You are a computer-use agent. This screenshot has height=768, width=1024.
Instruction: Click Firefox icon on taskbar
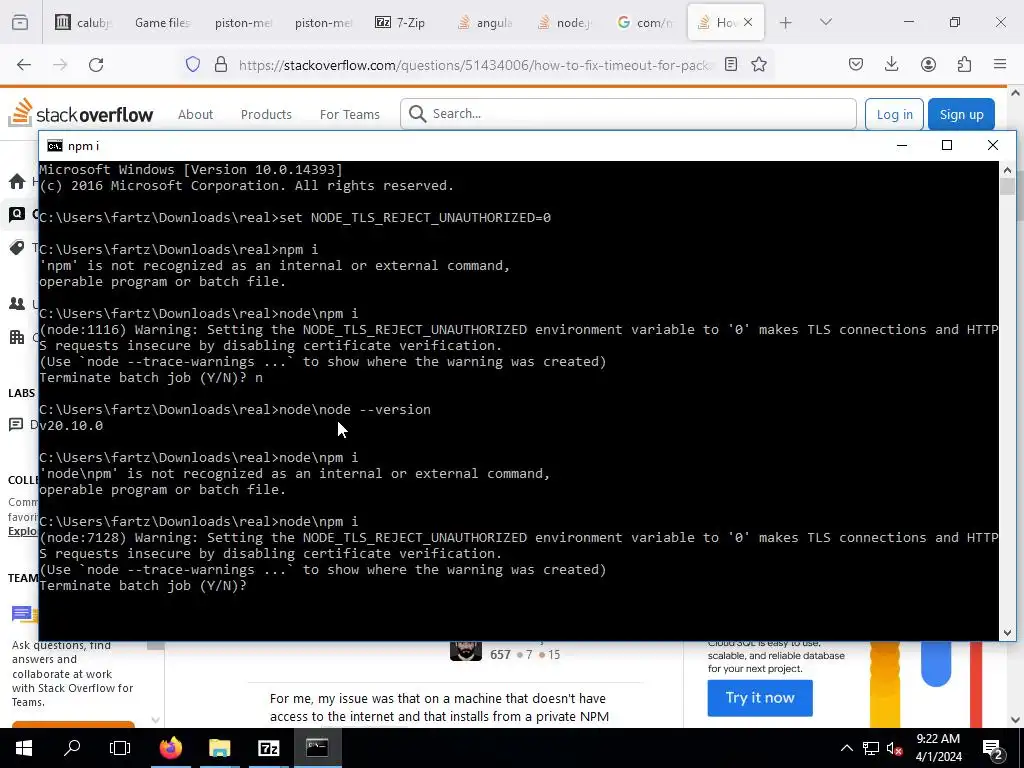click(171, 748)
